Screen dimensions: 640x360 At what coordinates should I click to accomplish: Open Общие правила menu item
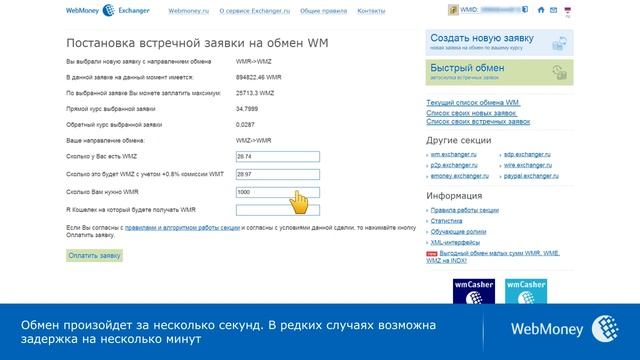click(x=324, y=11)
